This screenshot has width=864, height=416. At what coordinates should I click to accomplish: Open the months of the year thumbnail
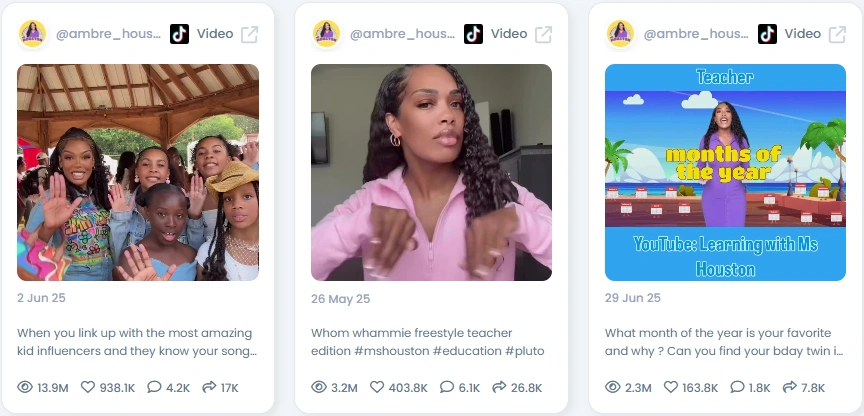pyautogui.click(x=725, y=172)
